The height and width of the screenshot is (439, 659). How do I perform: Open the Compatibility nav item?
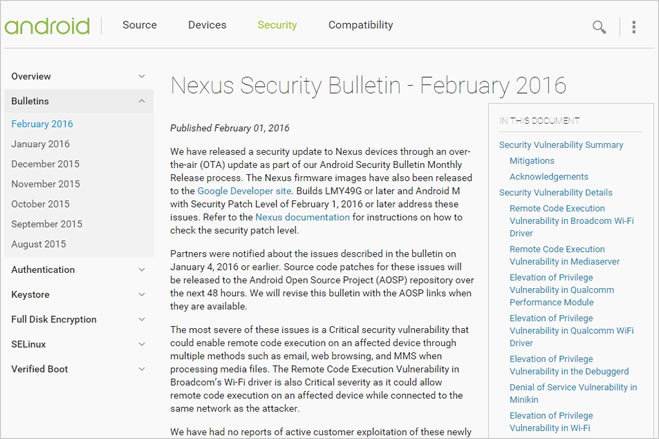tap(361, 25)
